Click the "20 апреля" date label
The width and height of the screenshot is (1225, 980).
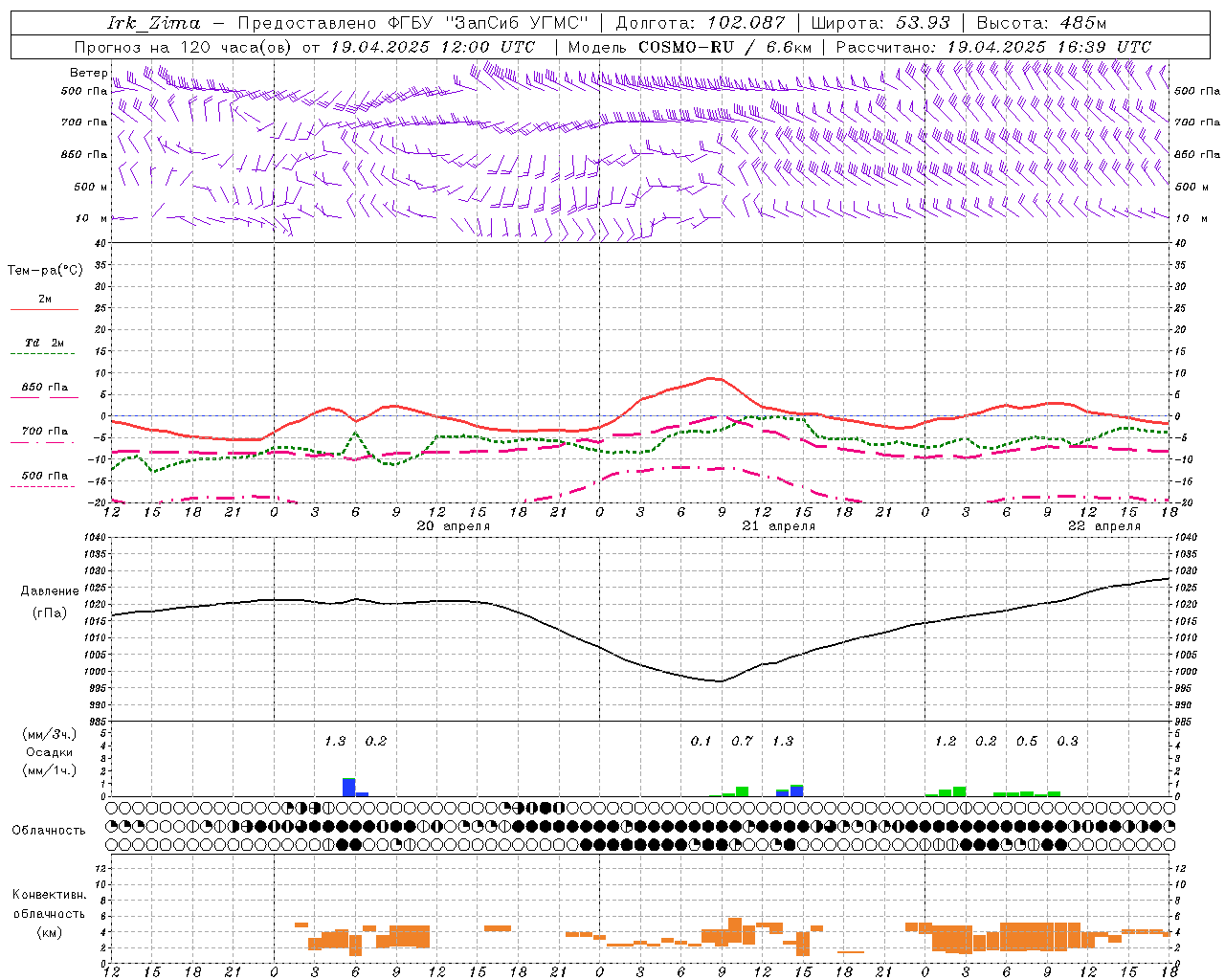click(x=453, y=526)
